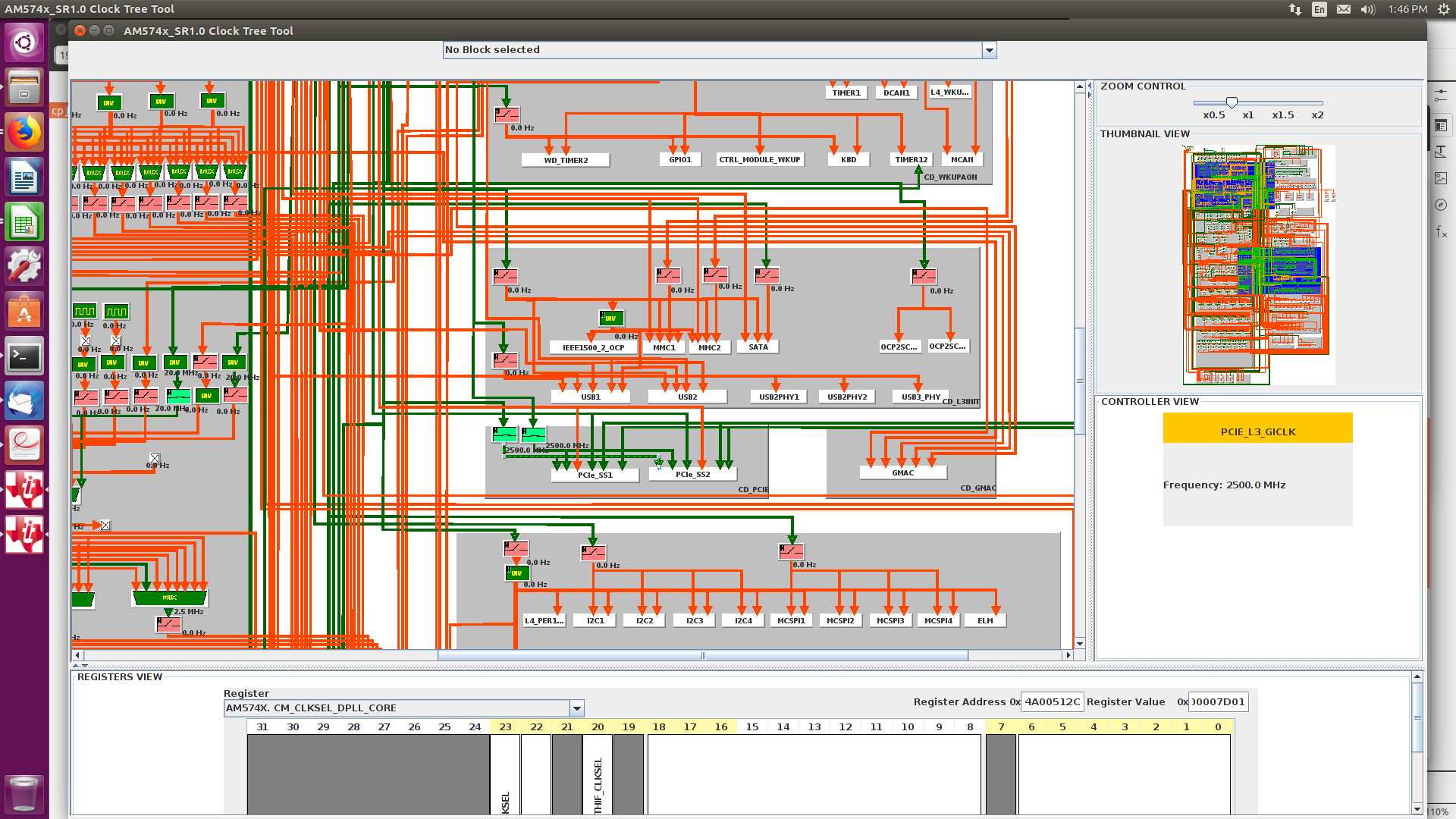
Task: Toggle the open clock gate above OCP2SC modules
Action: (x=923, y=275)
